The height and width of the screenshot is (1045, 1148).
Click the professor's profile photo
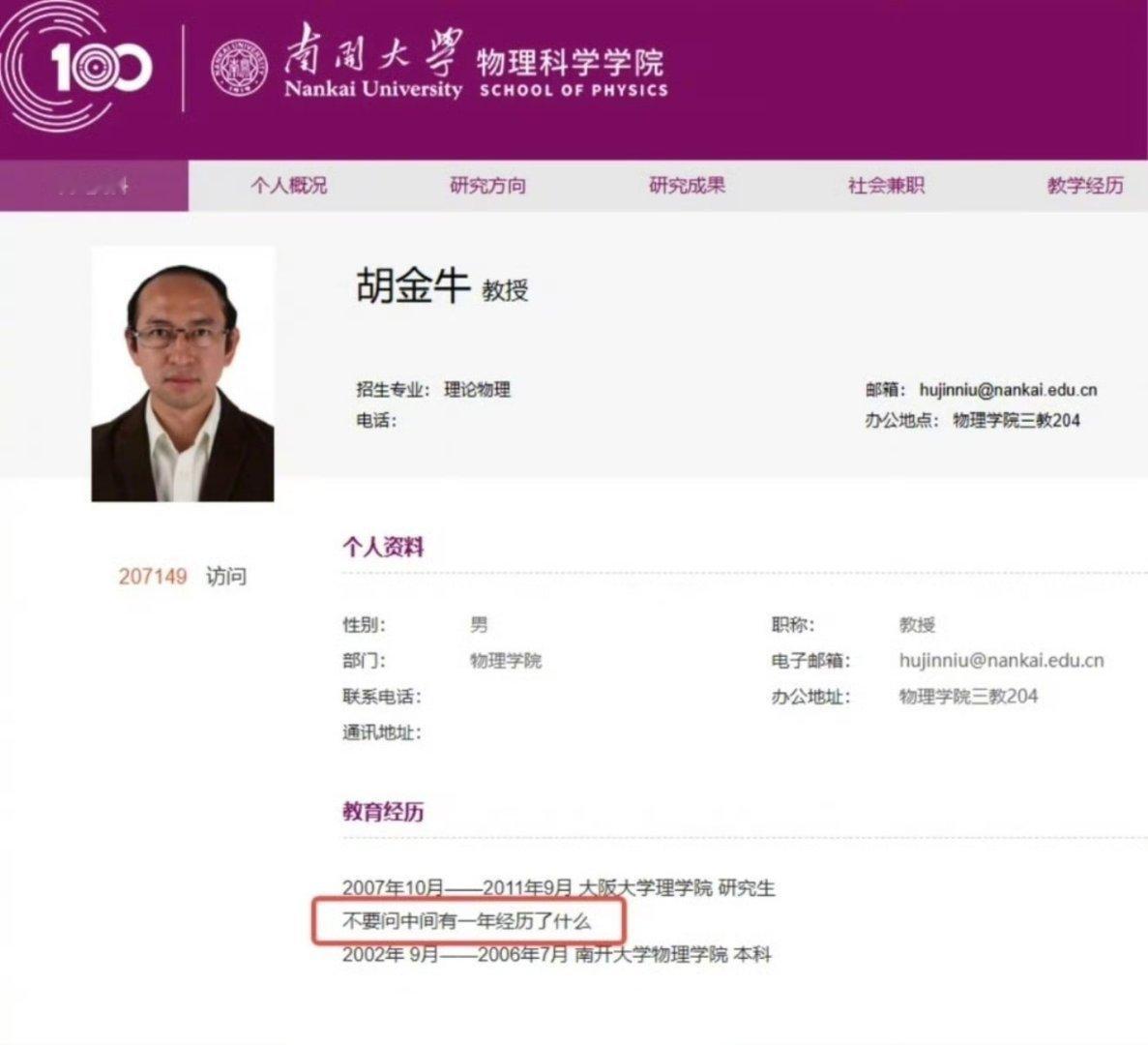pos(182,374)
